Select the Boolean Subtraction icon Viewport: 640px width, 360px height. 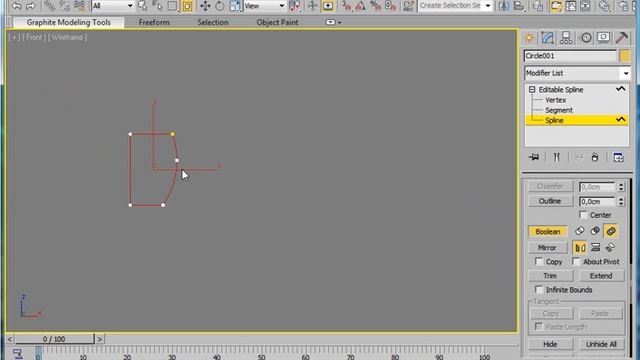(595, 231)
